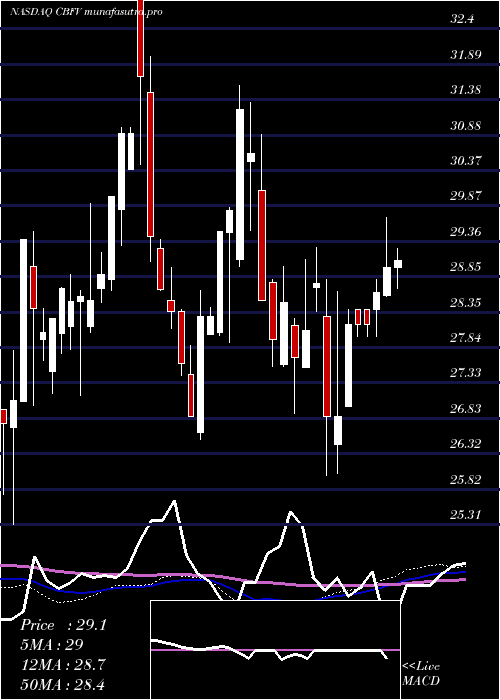Screen dimensions: 500x700
Task: Click the 5MA : 29 readout
Action: pos(52,644)
